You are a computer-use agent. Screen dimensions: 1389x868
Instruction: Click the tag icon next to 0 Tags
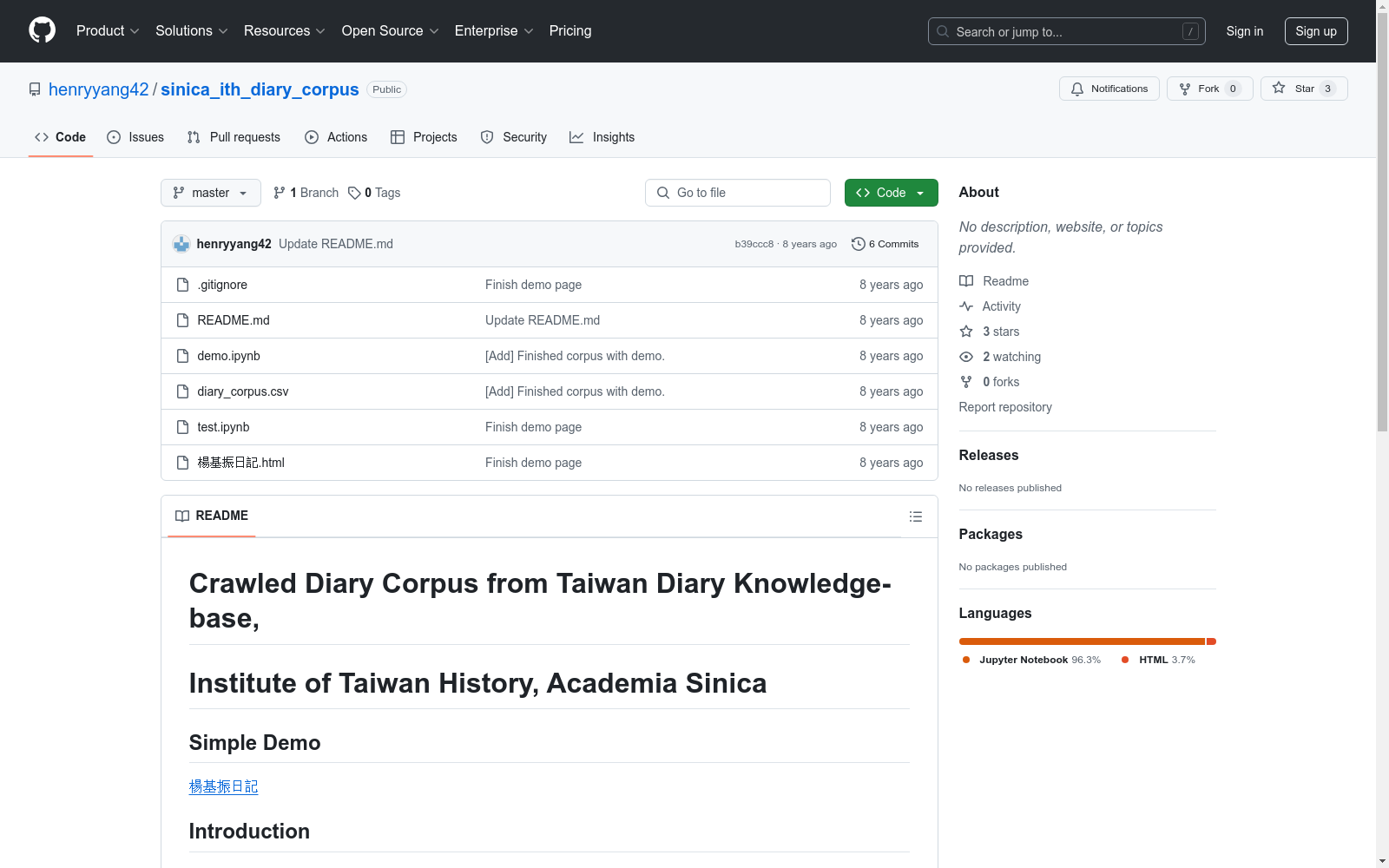pyautogui.click(x=354, y=193)
